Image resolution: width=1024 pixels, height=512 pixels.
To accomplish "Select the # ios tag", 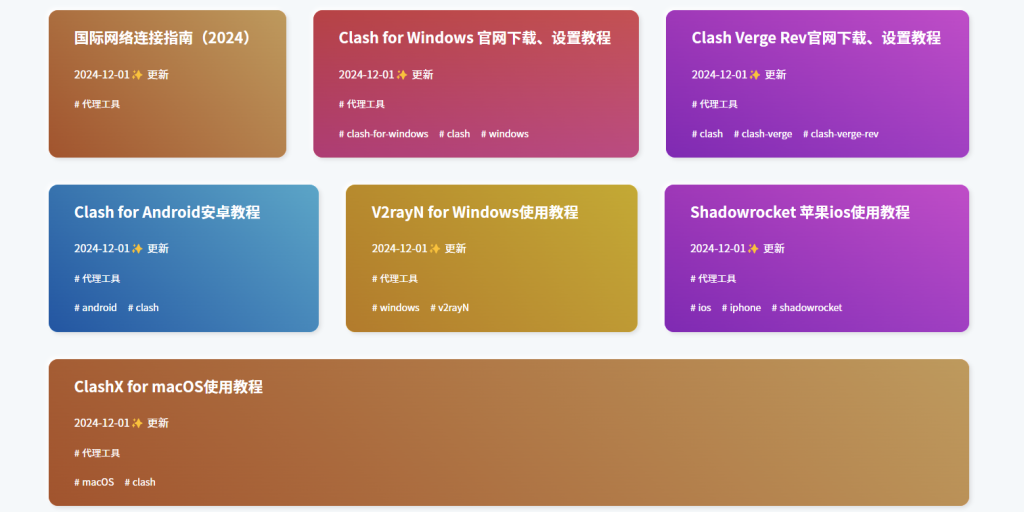I will 700,308.
